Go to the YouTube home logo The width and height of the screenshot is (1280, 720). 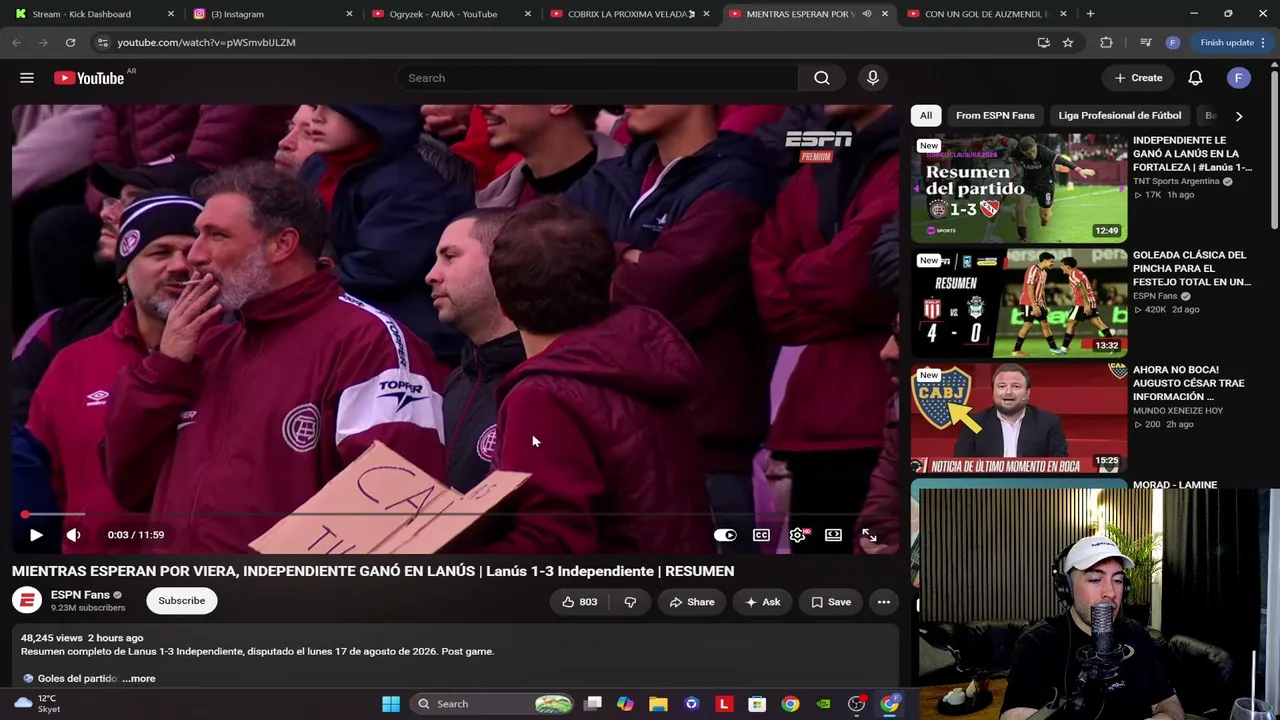coord(89,78)
